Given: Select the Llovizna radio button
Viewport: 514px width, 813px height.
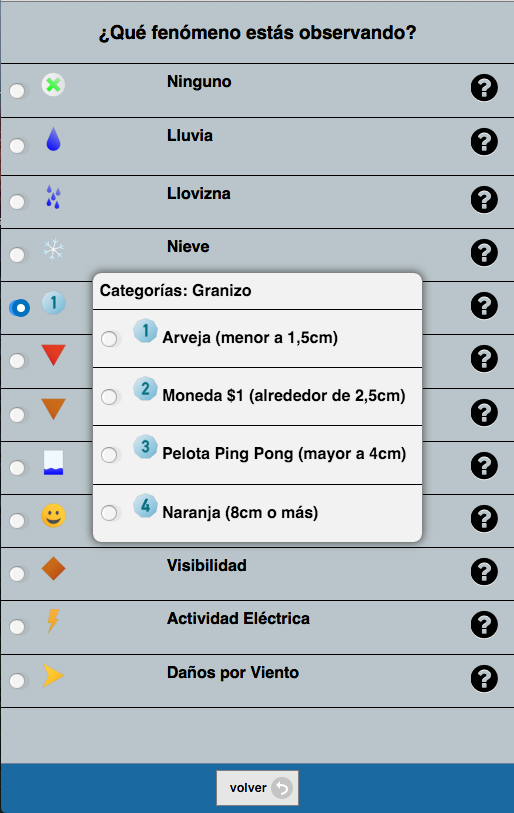Looking at the screenshot, I should [x=18, y=202].
